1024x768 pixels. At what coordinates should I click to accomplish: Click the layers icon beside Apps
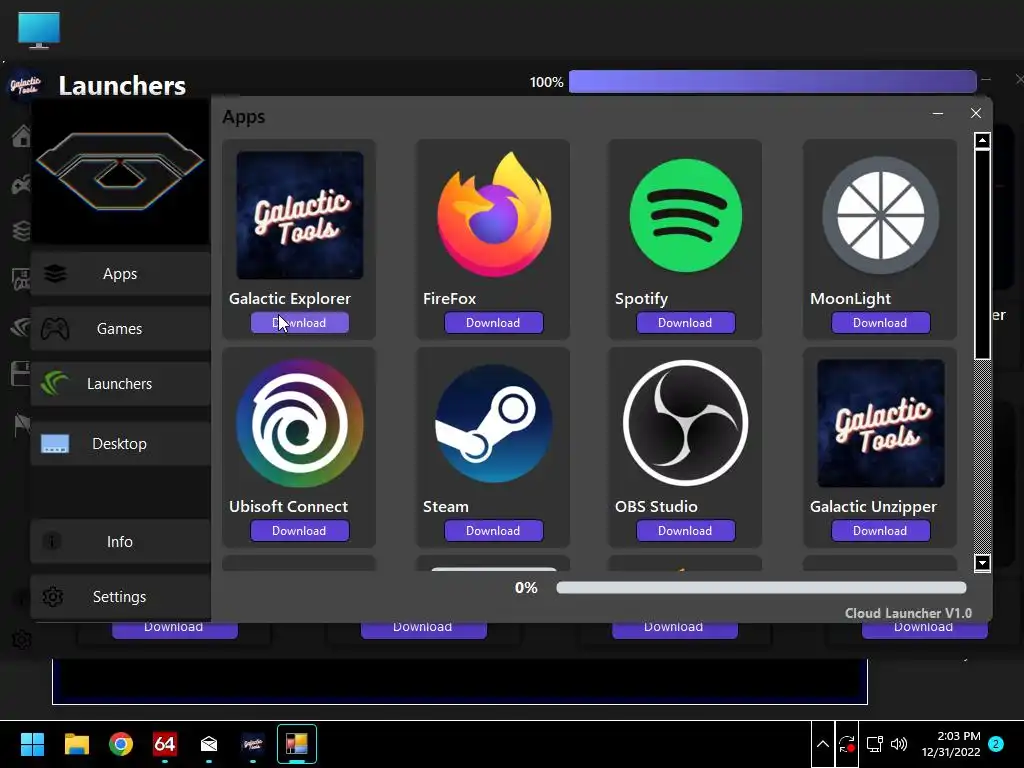[x=56, y=274]
